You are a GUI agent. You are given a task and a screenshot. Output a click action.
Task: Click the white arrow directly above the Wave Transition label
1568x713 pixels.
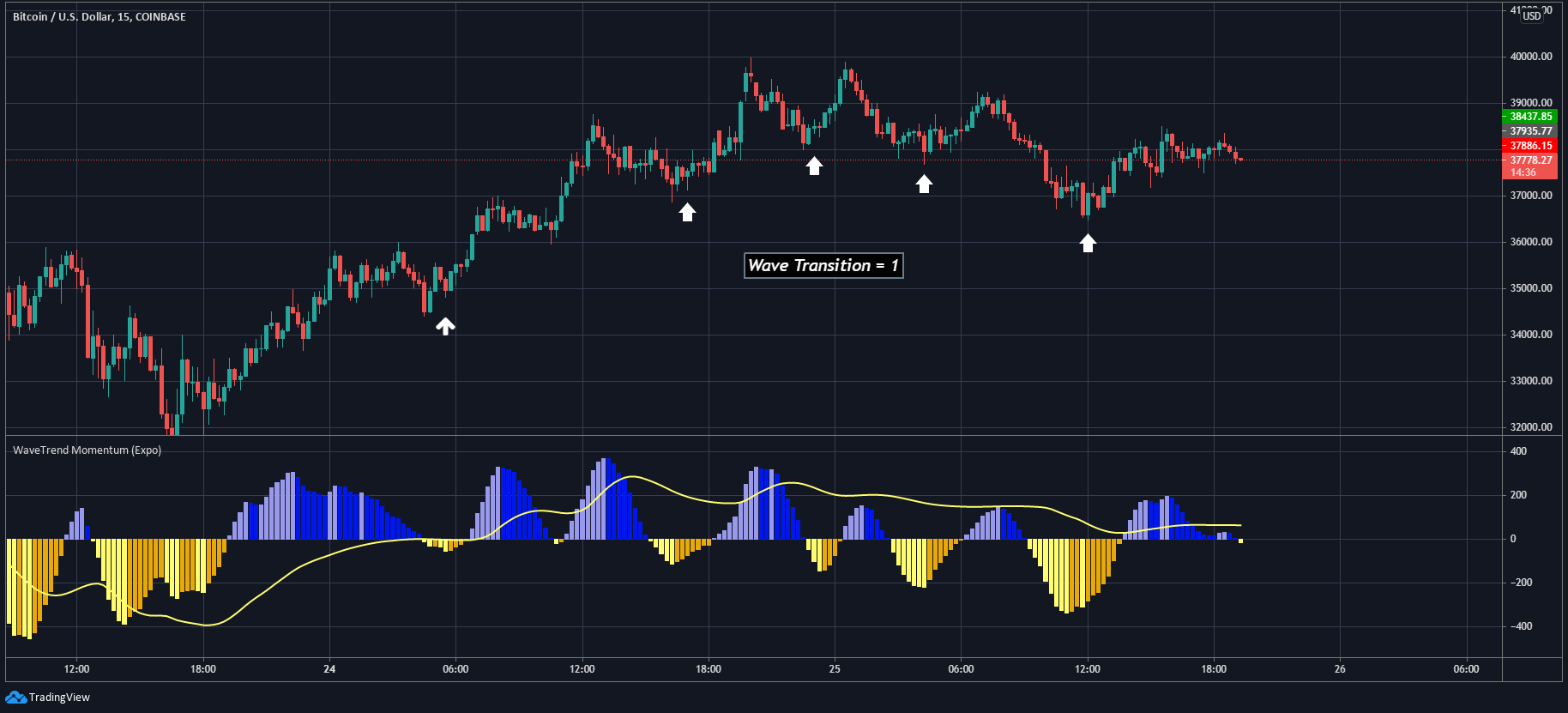pos(814,166)
